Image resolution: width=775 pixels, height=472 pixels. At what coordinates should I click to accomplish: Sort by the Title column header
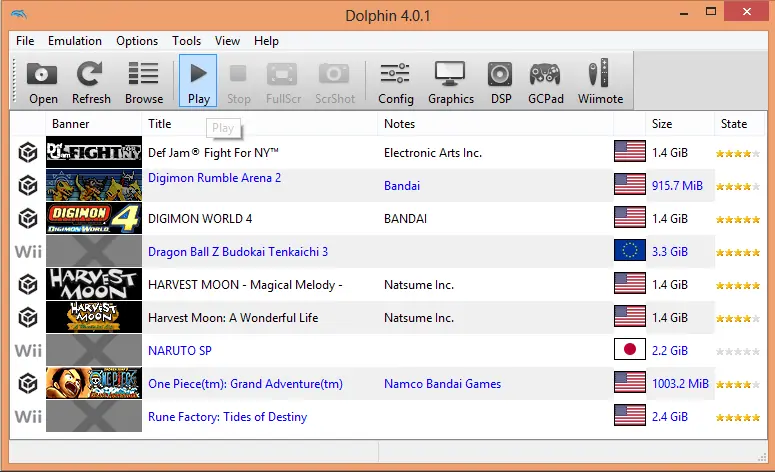click(260, 124)
